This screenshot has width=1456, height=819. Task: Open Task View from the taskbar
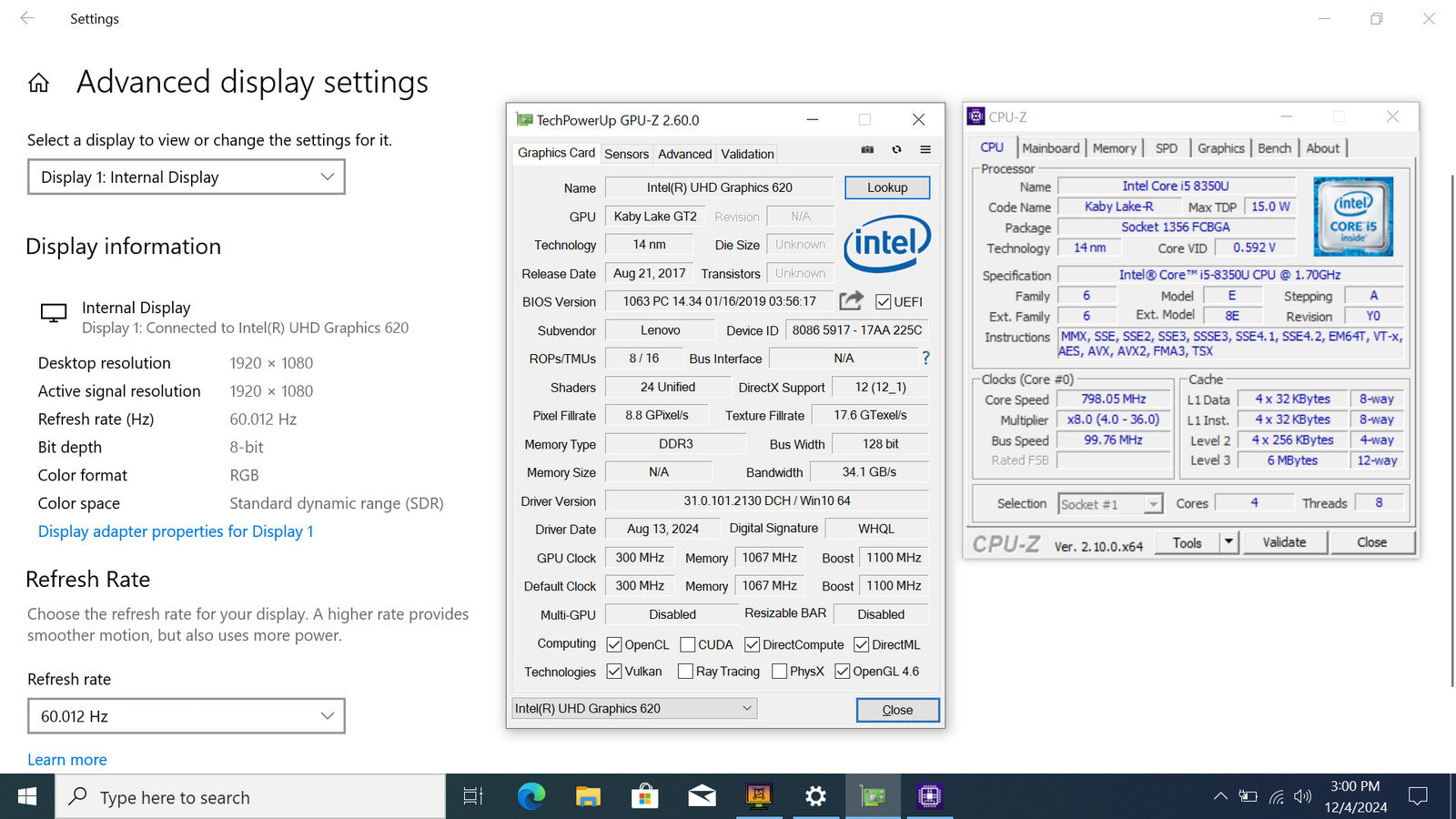[x=473, y=796]
